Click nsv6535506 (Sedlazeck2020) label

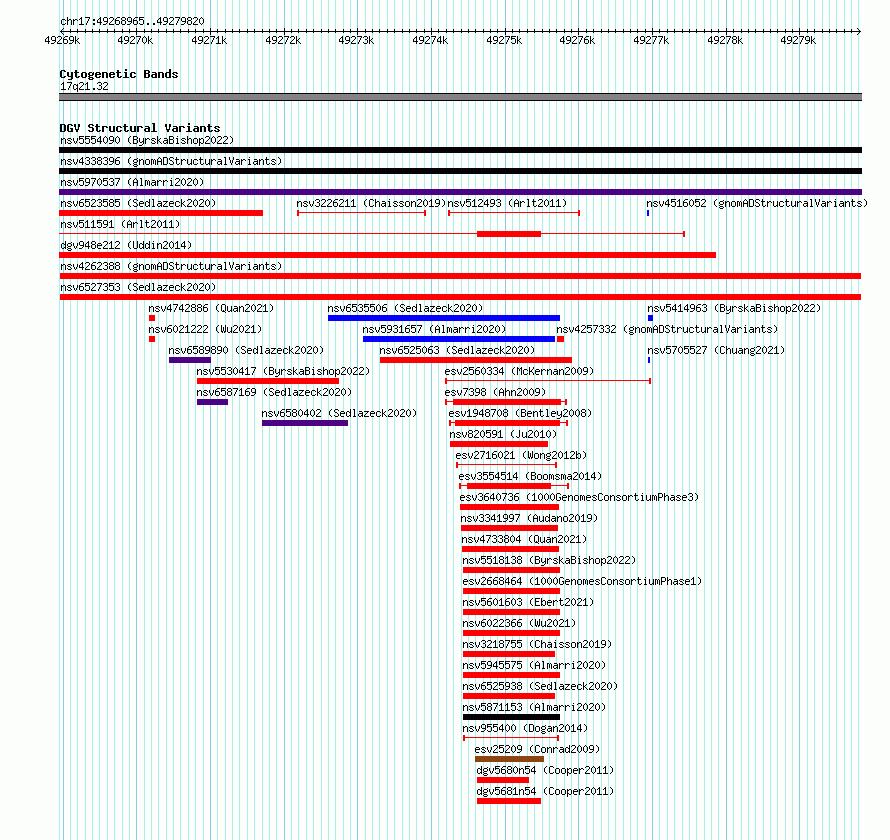click(x=405, y=308)
